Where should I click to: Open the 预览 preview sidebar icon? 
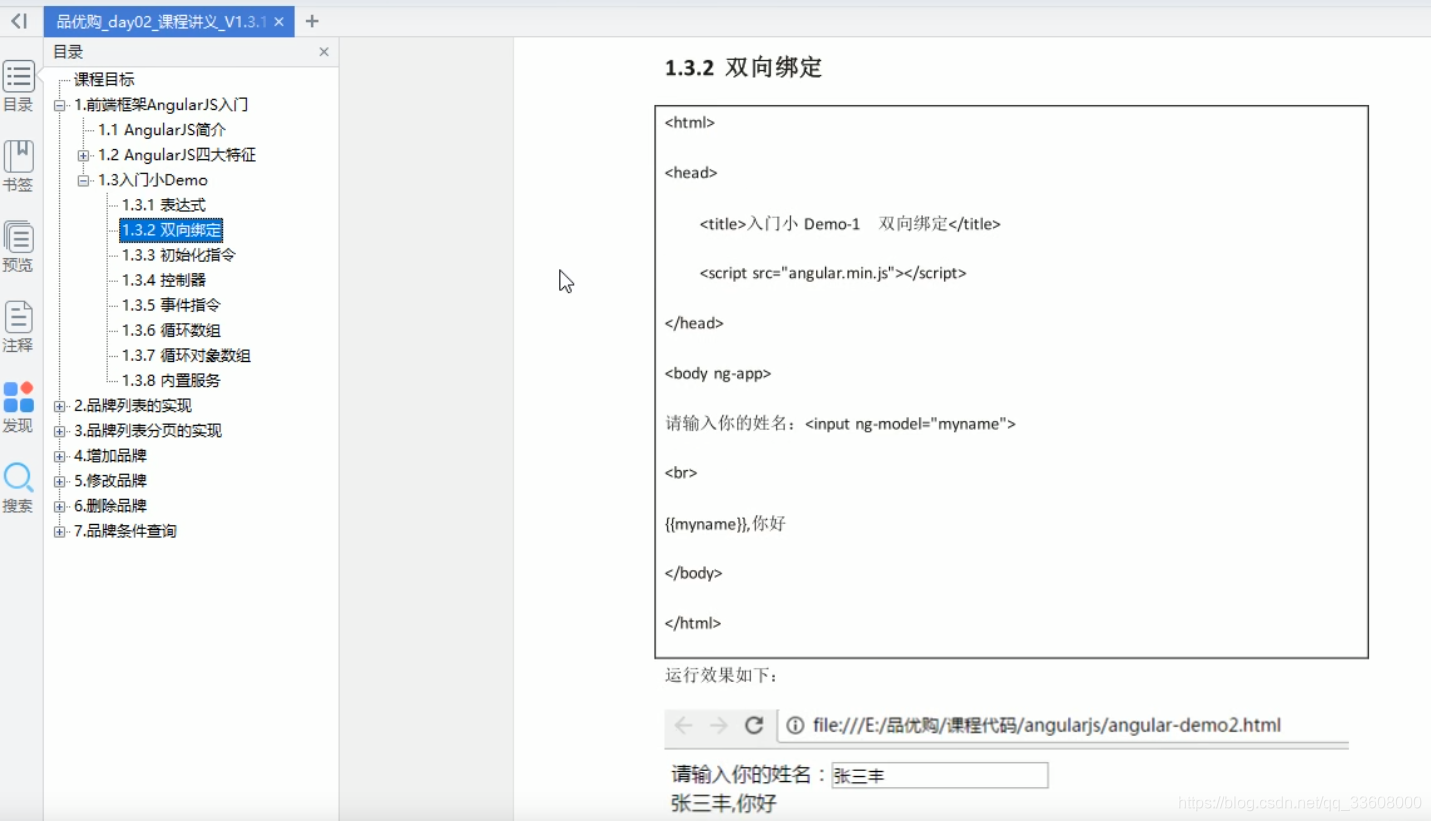[x=18, y=246]
